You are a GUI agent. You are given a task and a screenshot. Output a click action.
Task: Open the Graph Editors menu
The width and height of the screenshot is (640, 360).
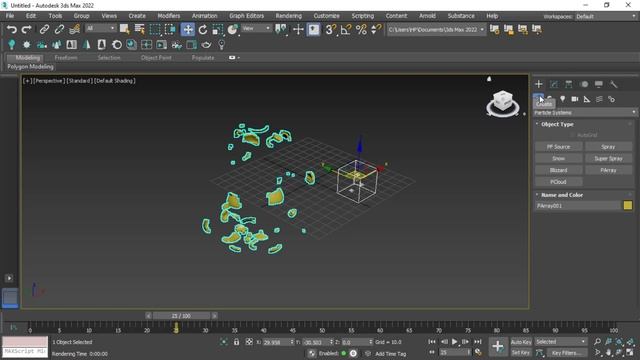click(246, 16)
